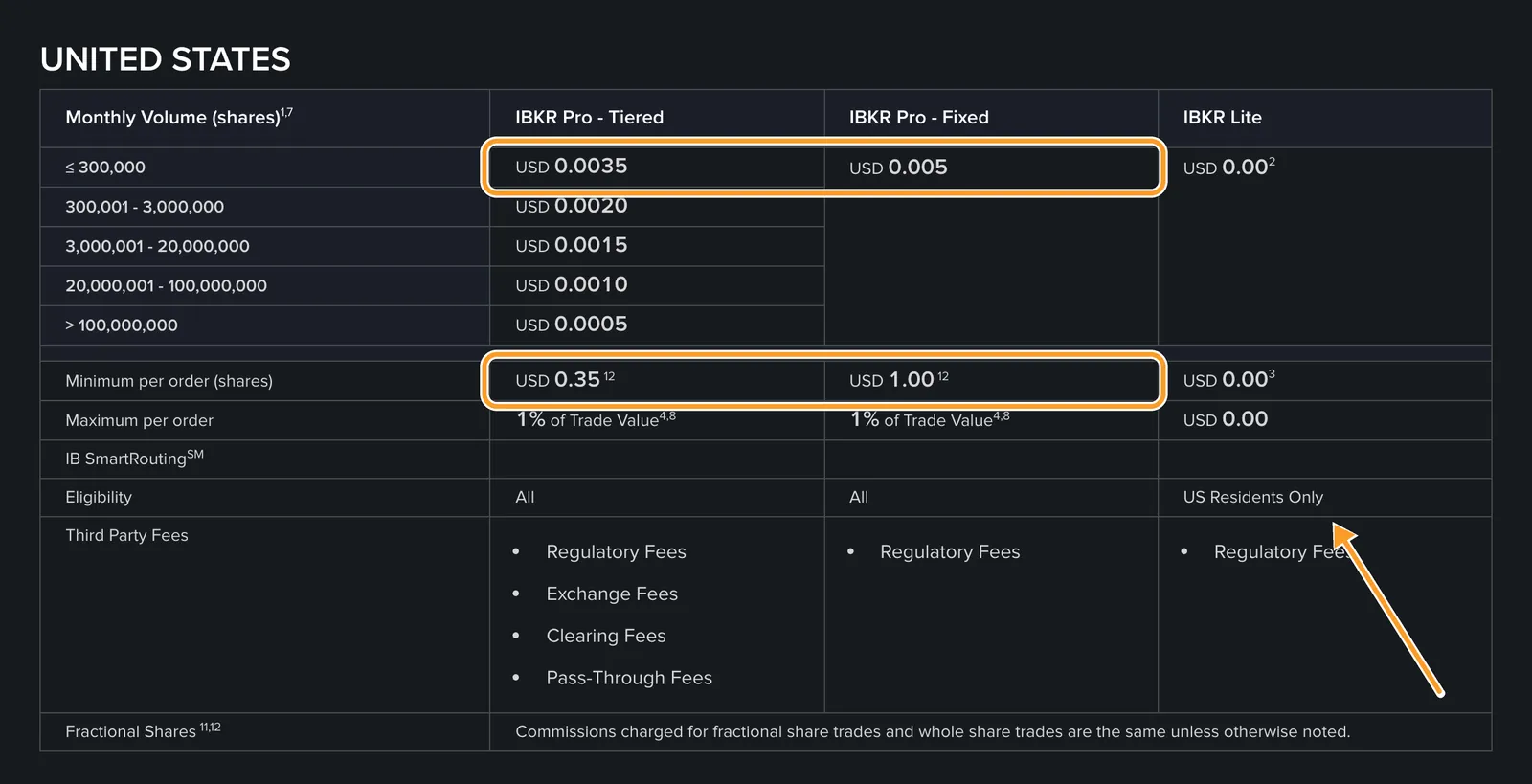Select the Pass-Through Fees item

point(629,679)
